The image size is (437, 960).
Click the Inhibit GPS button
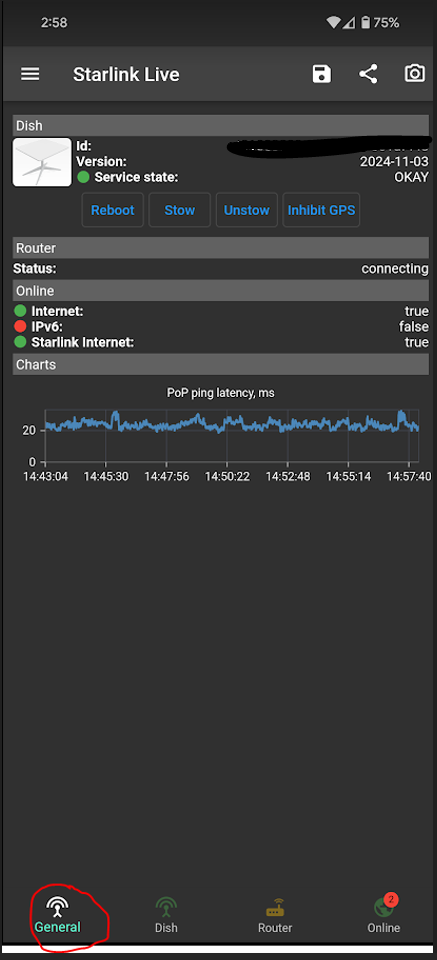321,210
